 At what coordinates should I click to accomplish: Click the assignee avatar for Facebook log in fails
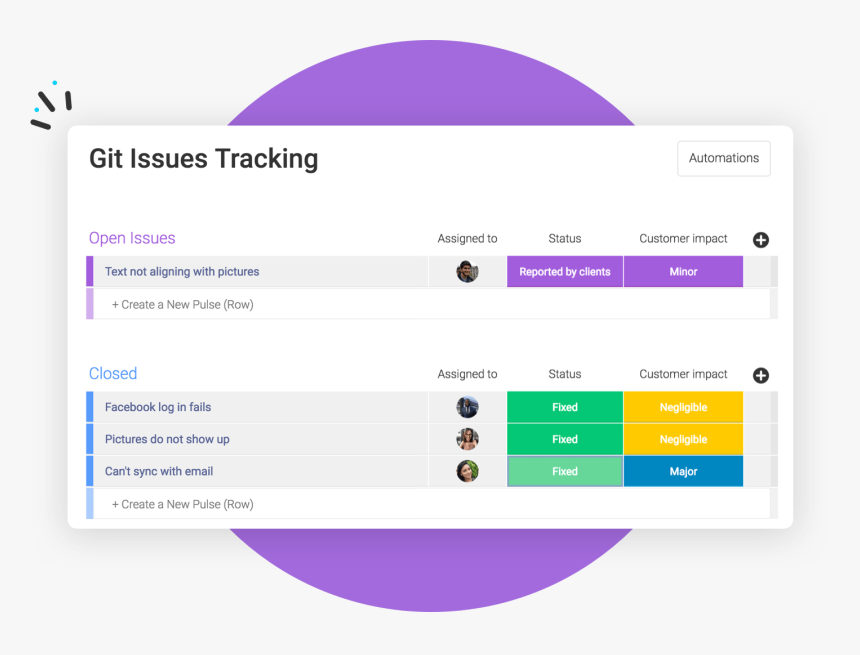click(x=466, y=407)
